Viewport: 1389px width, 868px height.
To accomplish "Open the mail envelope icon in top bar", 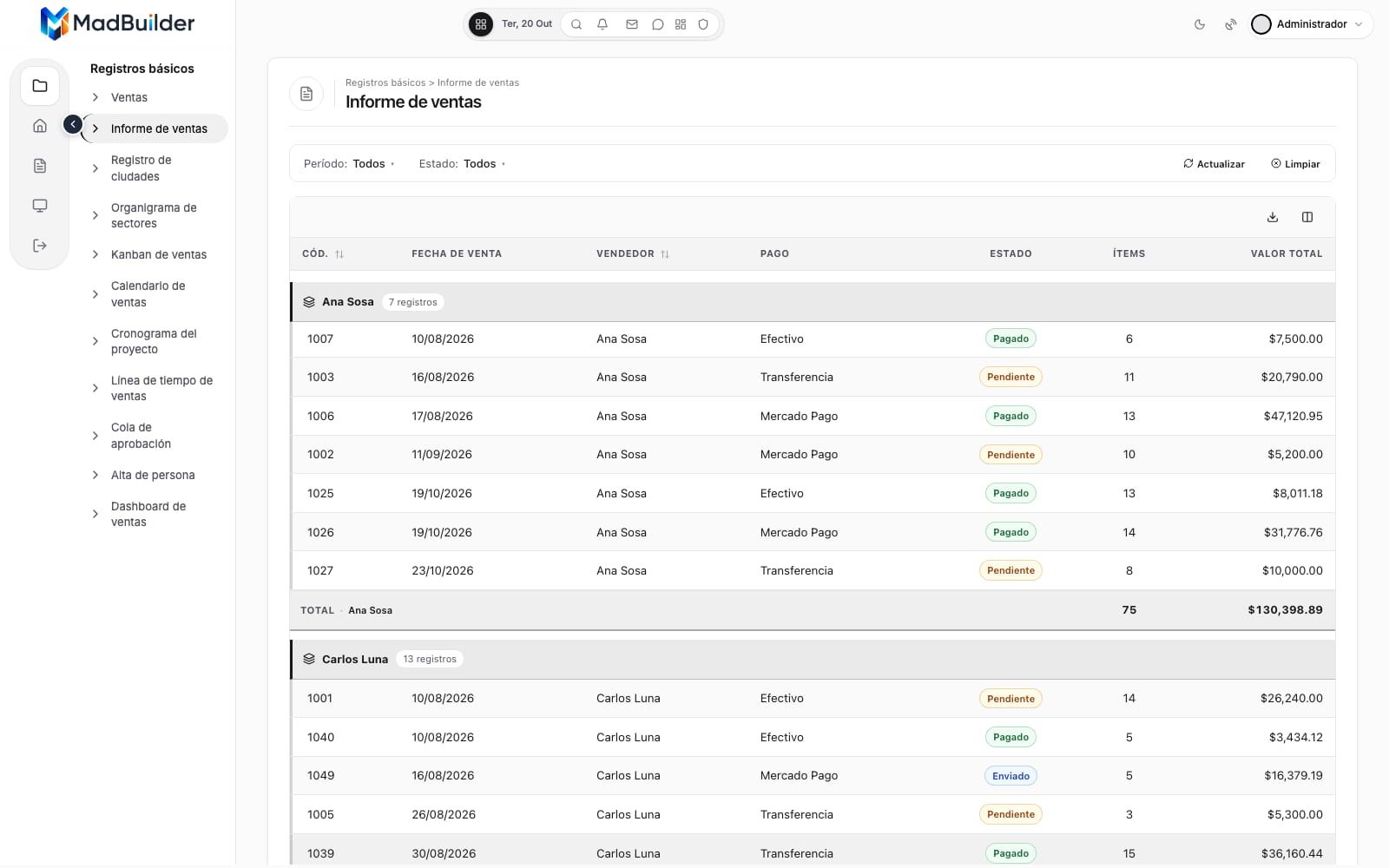I will tap(632, 24).
